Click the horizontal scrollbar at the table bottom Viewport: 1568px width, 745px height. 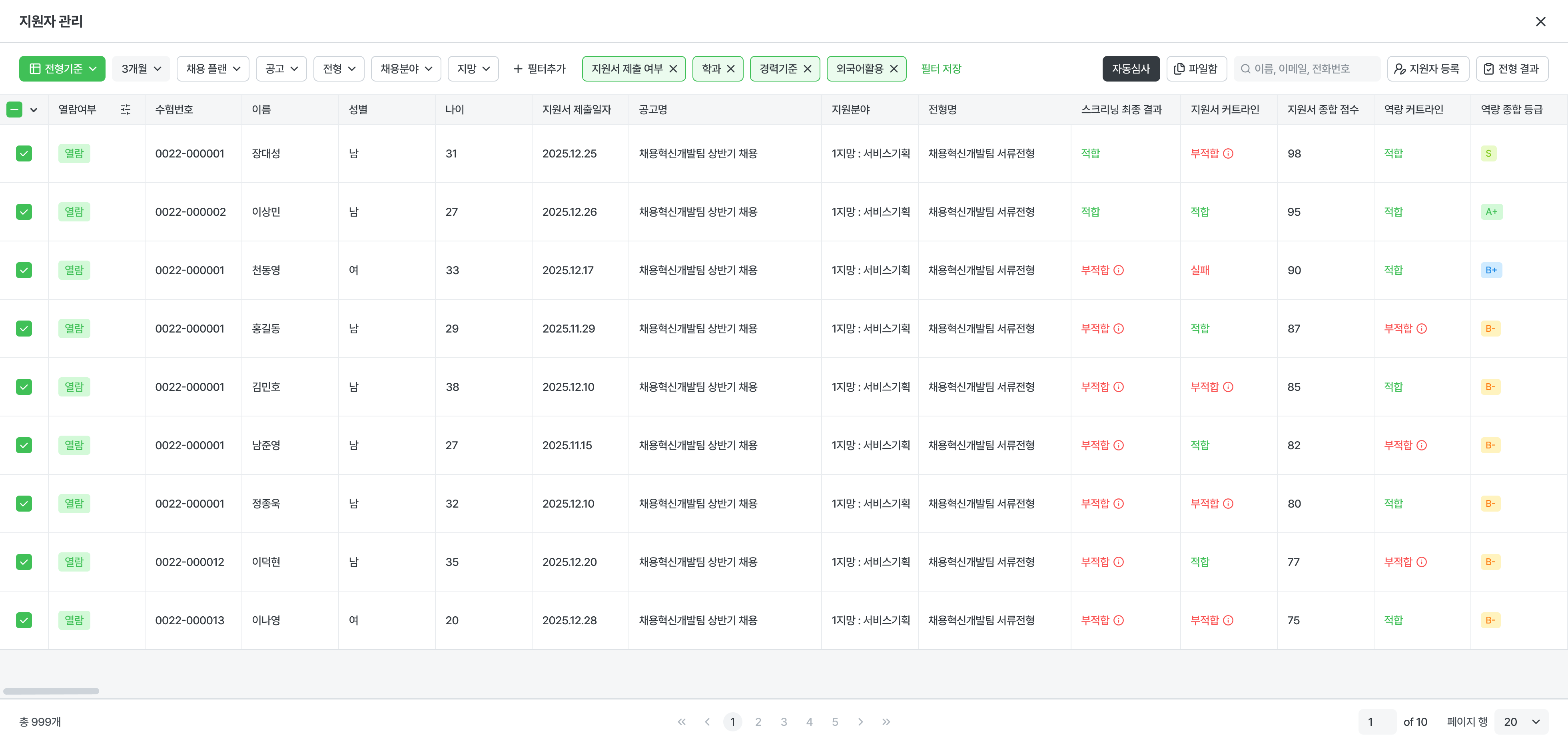[x=51, y=691]
